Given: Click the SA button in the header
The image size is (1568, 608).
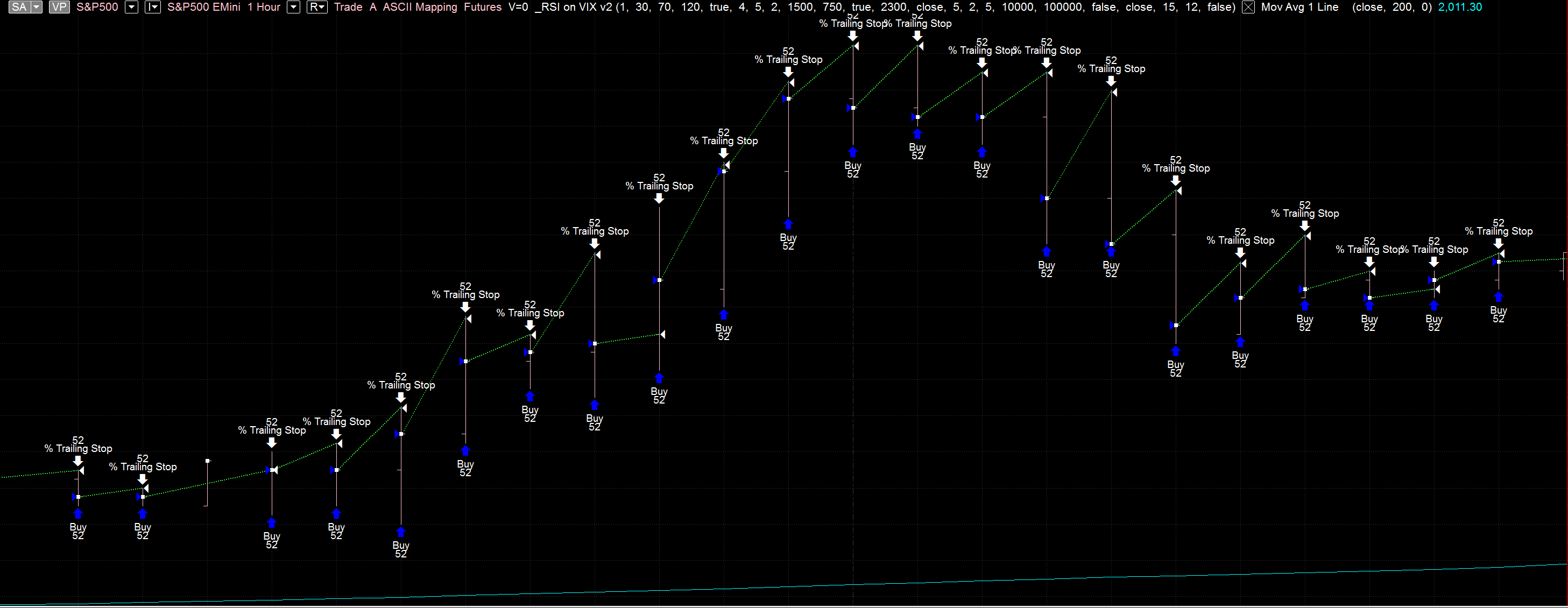Looking at the screenshot, I should (x=19, y=8).
